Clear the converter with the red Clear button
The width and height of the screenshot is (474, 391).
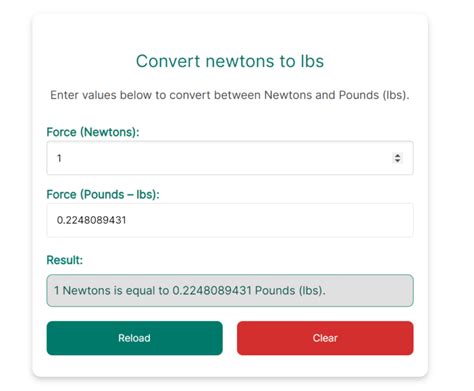tap(325, 338)
